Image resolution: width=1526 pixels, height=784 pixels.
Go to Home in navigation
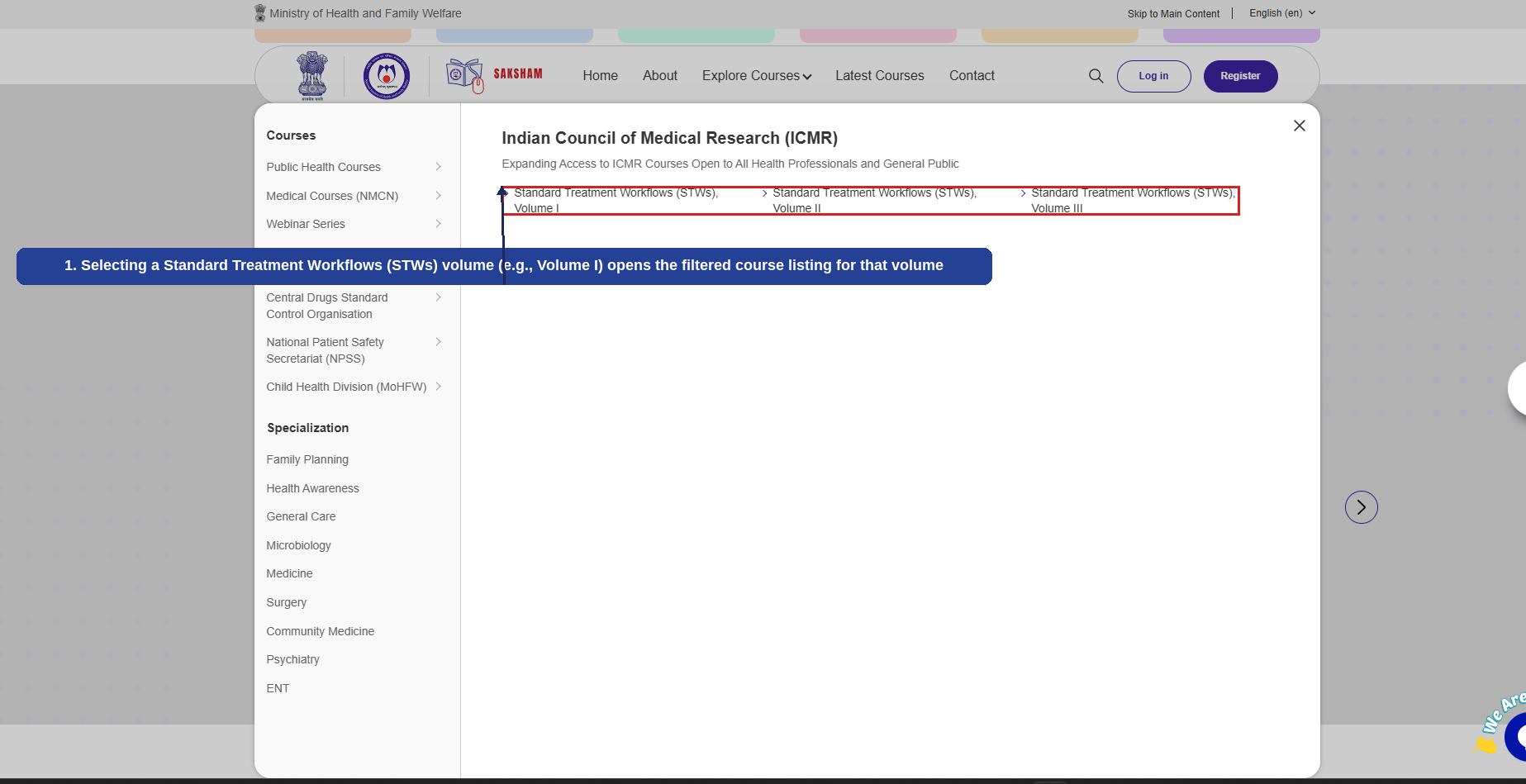[600, 76]
